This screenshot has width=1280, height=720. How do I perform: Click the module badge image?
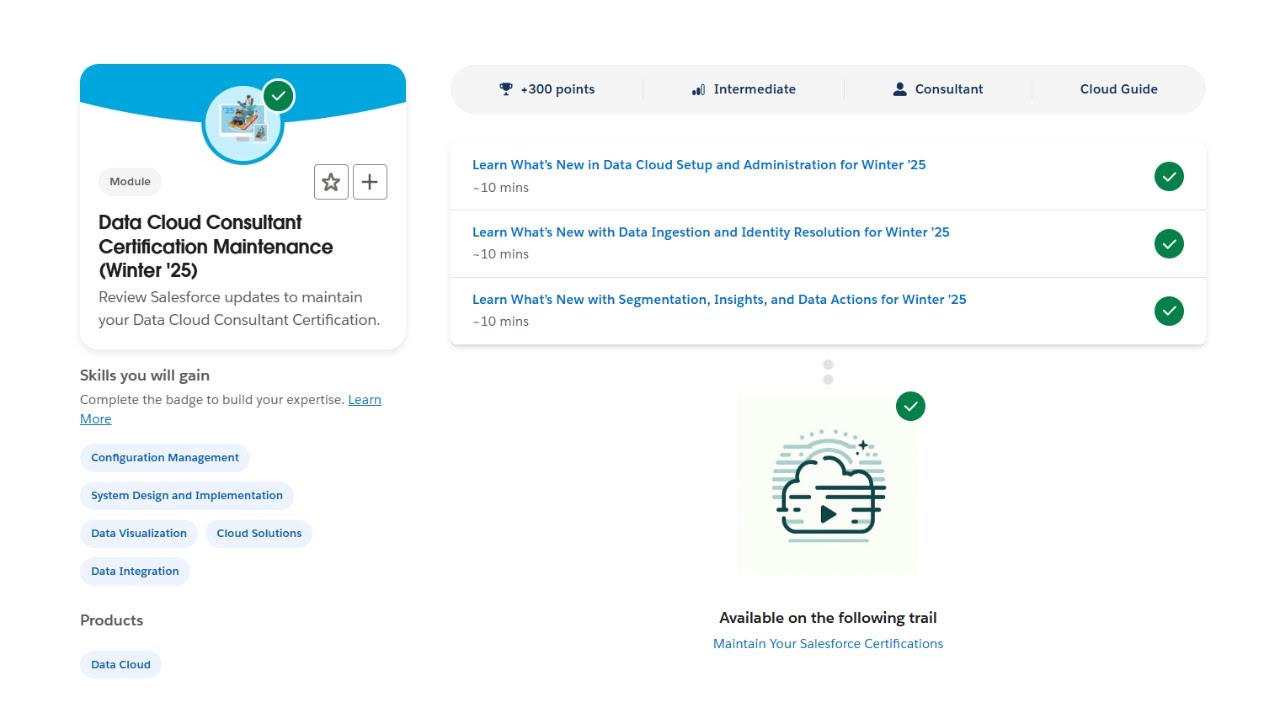click(243, 123)
